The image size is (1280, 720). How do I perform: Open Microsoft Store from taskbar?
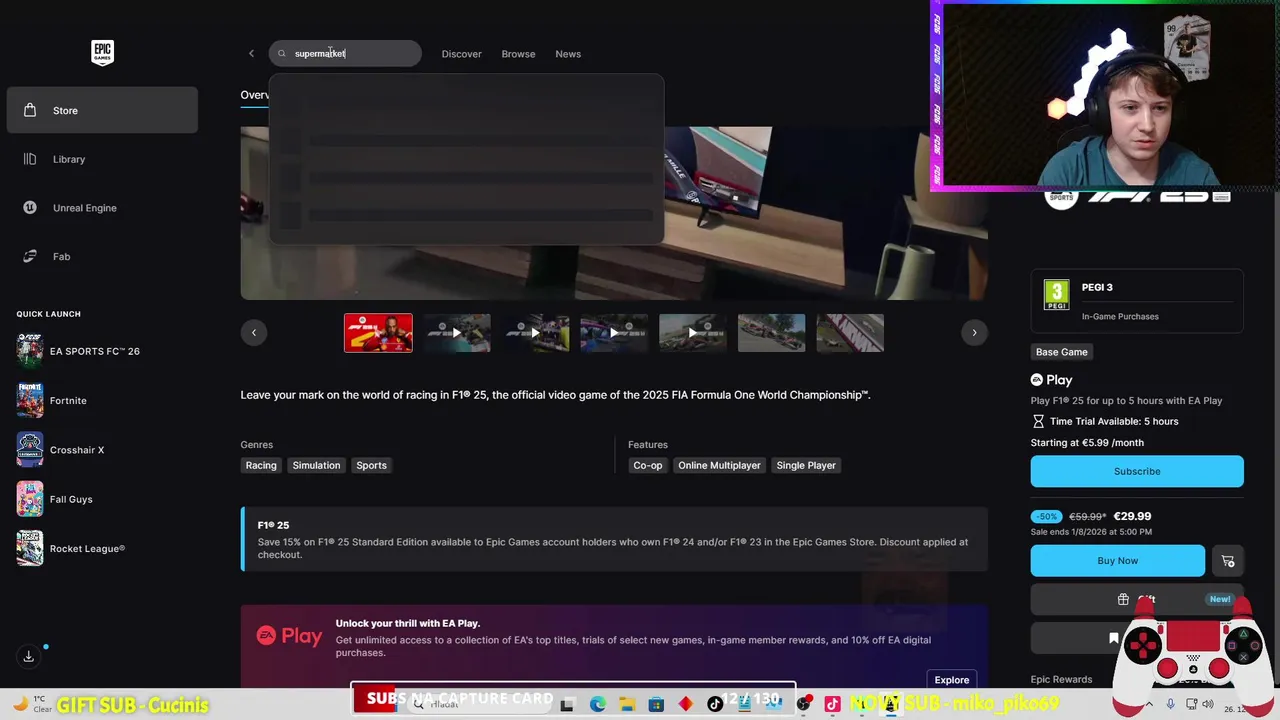(x=656, y=704)
